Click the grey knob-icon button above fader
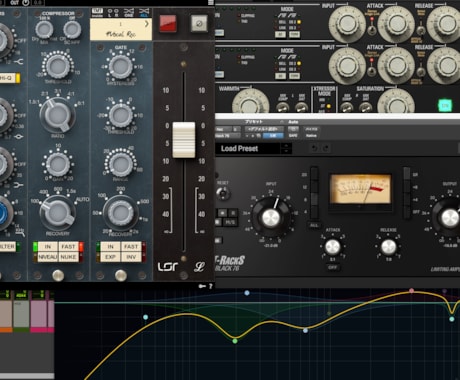460x380 pixels. pyautogui.click(x=199, y=24)
